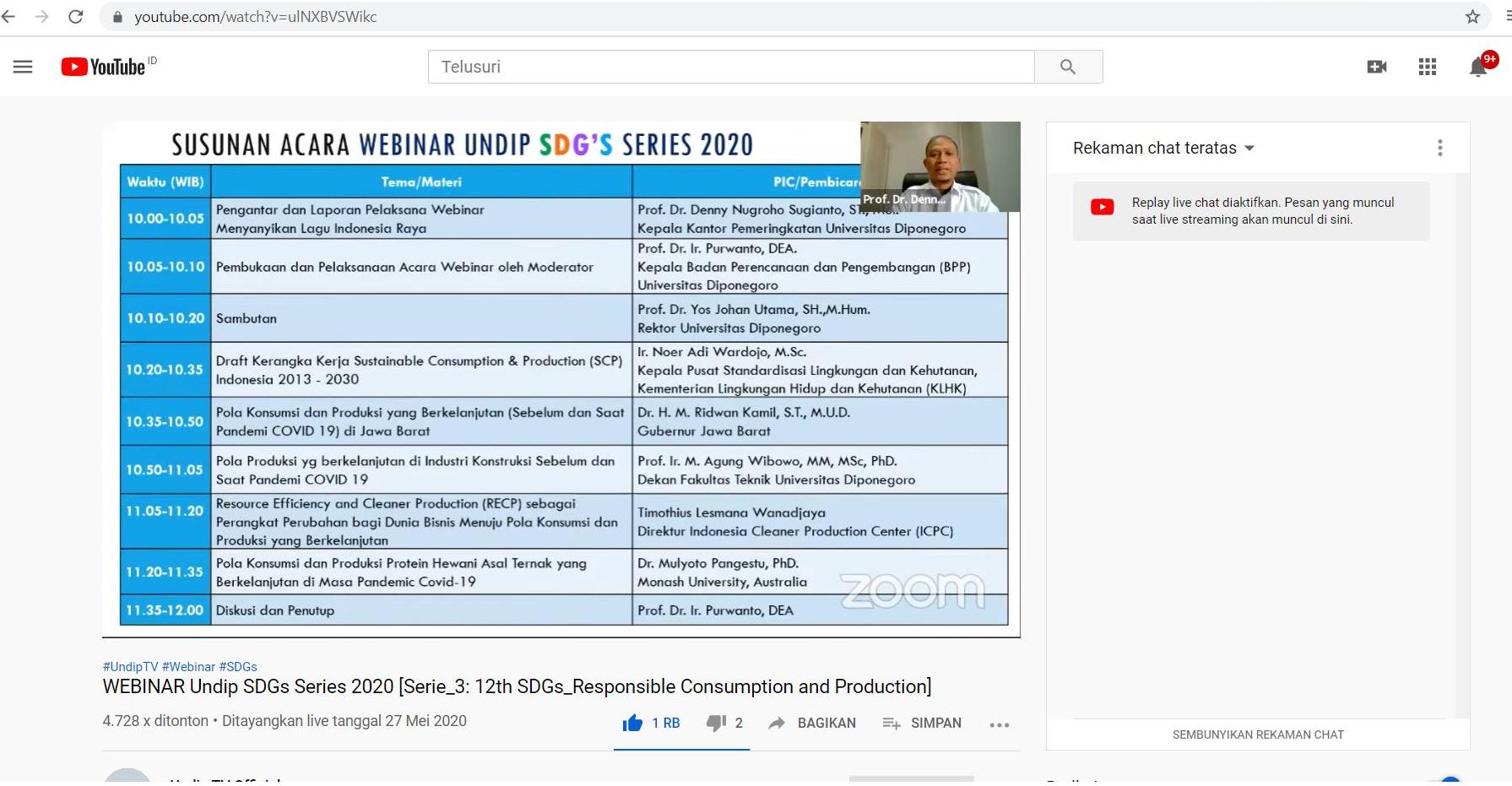Dislike the video with thumbs down
The width and height of the screenshot is (1512, 786).
coord(716,723)
